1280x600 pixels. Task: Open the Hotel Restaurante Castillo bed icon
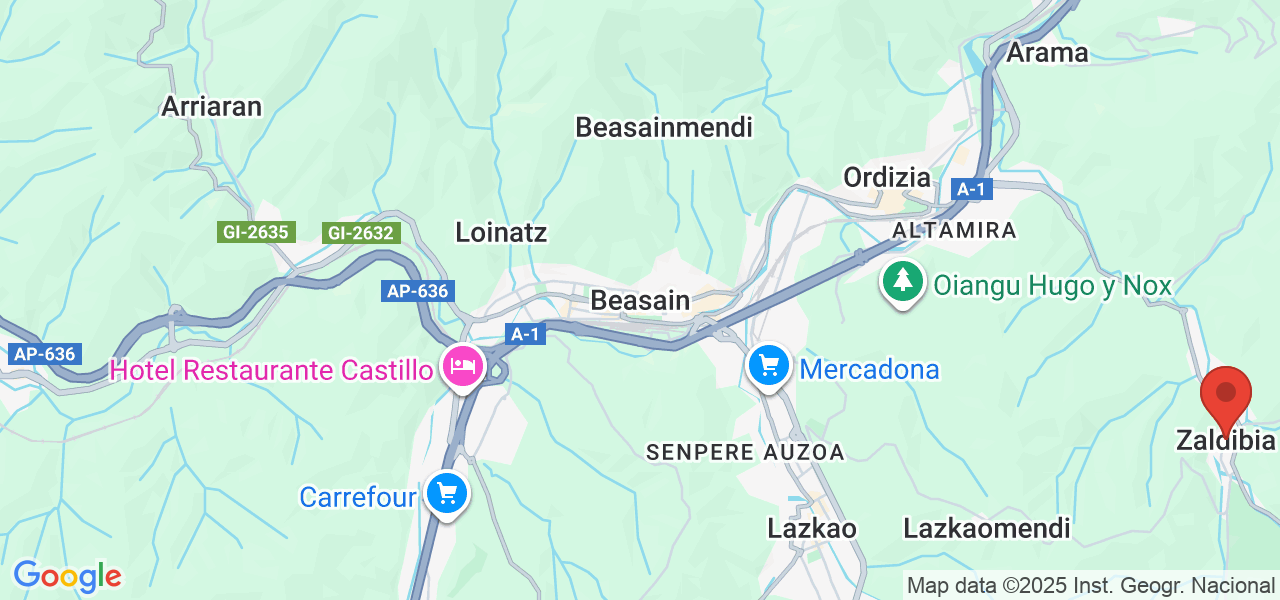pyautogui.click(x=462, y=367)
